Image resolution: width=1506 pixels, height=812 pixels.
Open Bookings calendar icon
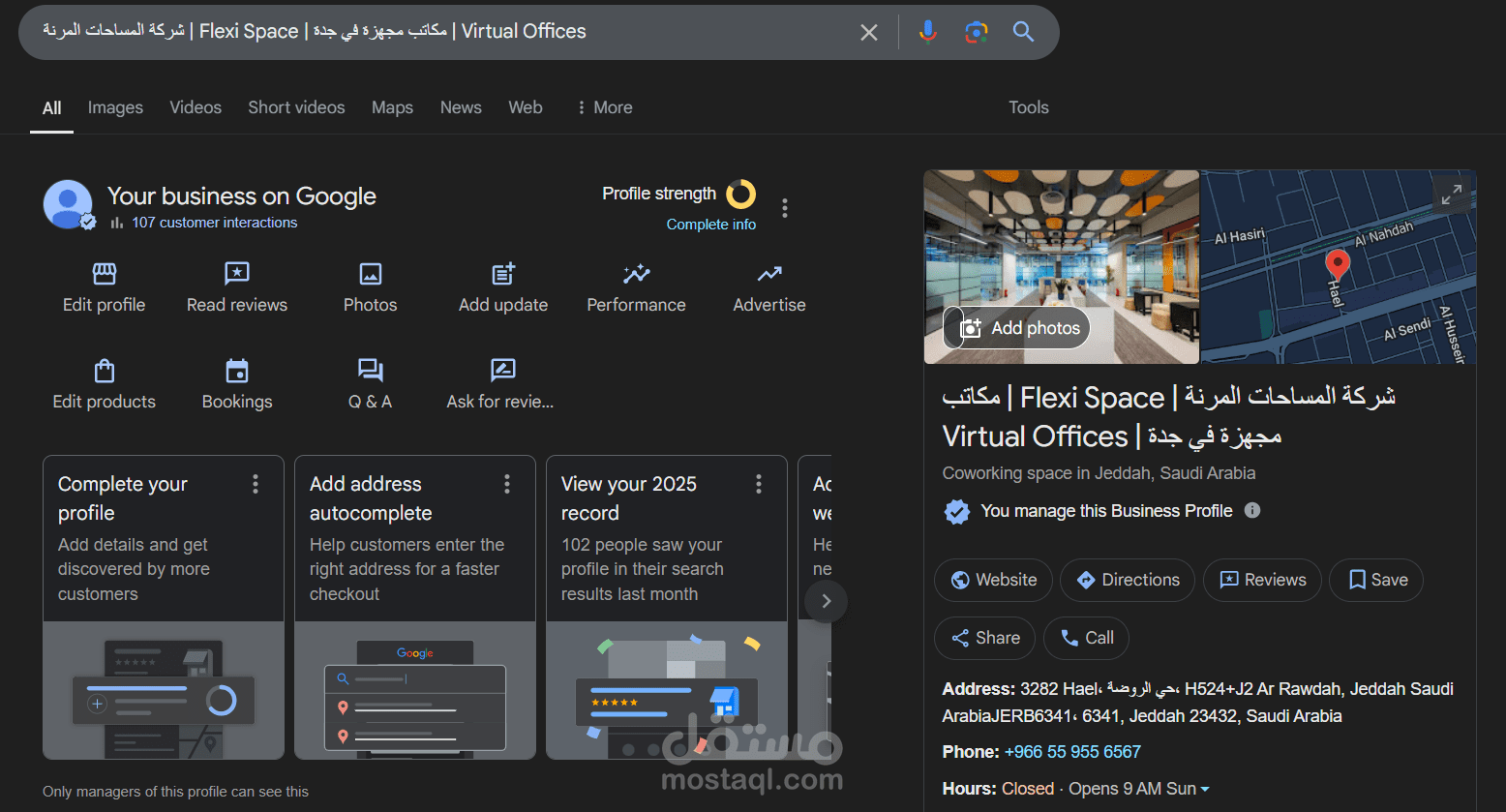point(237,371)
